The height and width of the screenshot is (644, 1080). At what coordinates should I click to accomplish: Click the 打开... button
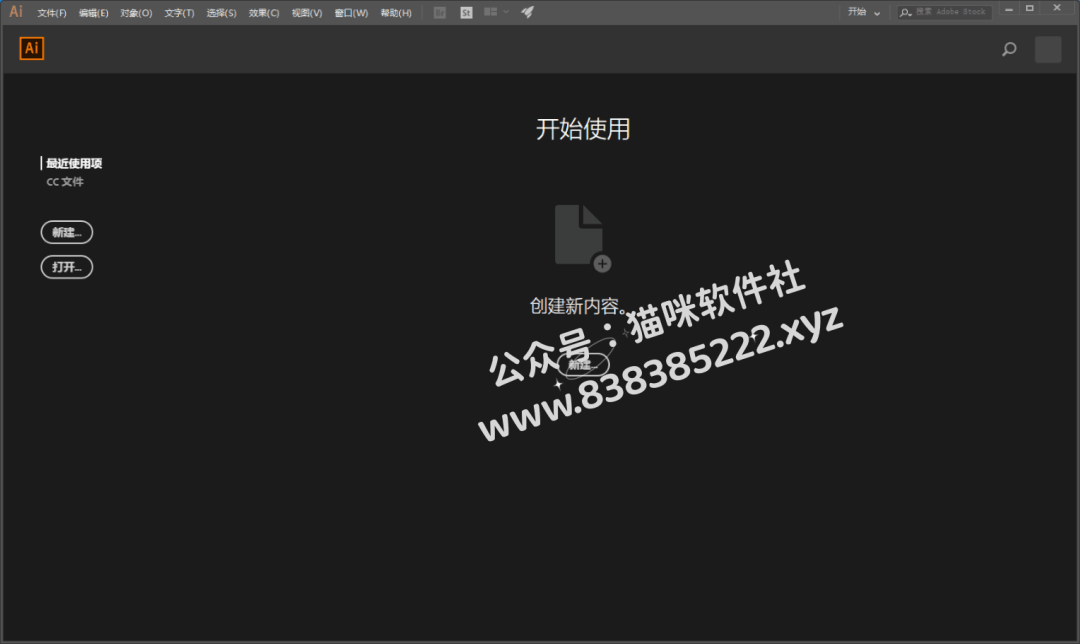pyautogui.click(x=67, y=267)
